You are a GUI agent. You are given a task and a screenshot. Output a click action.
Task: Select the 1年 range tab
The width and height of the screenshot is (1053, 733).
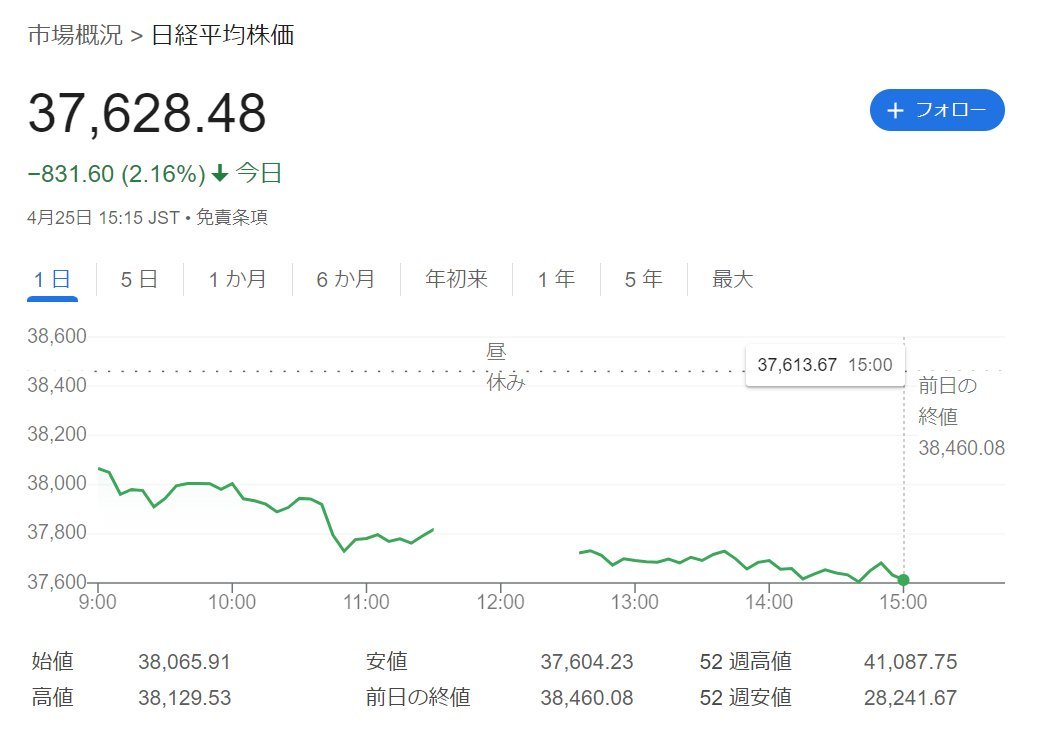556,279
